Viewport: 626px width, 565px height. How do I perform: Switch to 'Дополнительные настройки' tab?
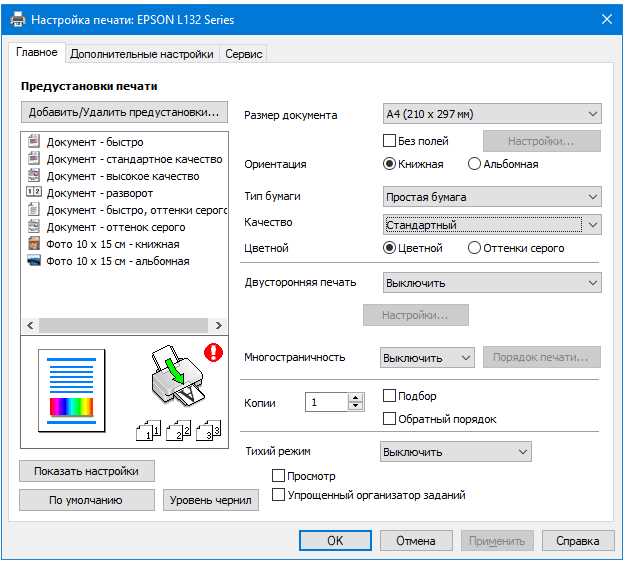tap(141, 54)
